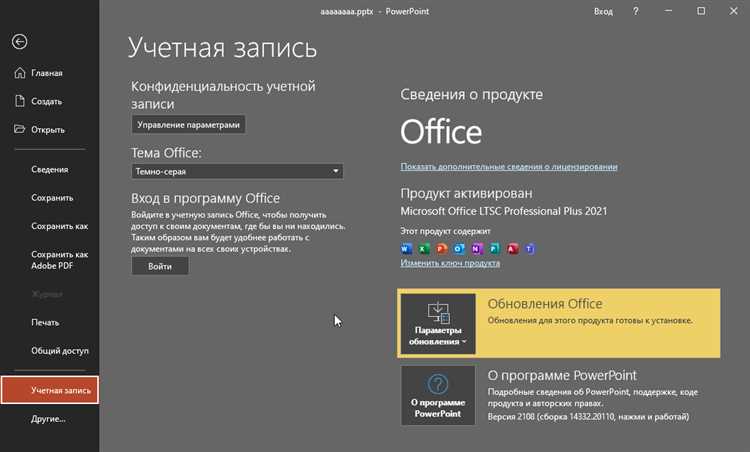
Task: Maximize the PowerPoint window
Action: [x=701, y=11]
